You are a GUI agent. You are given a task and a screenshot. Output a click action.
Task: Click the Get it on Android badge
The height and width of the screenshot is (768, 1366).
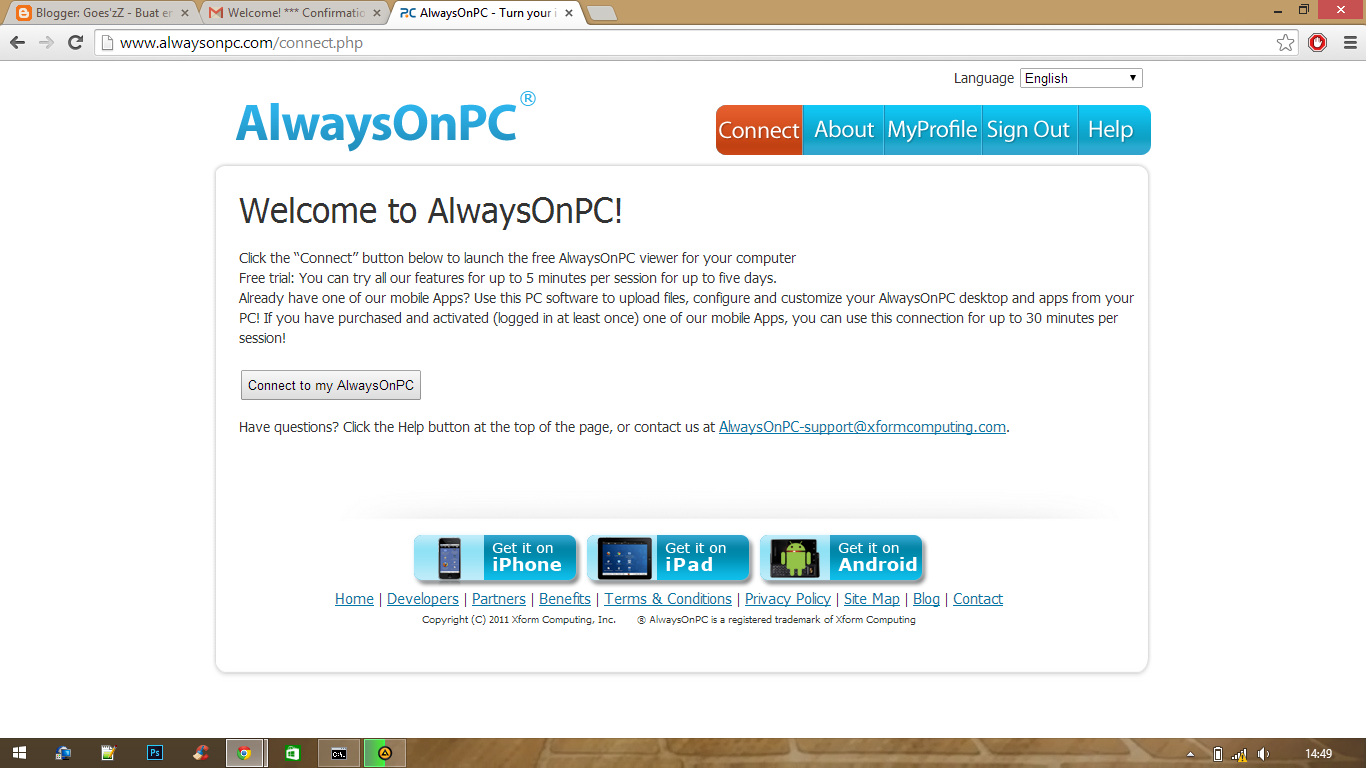tap(841, 558)
